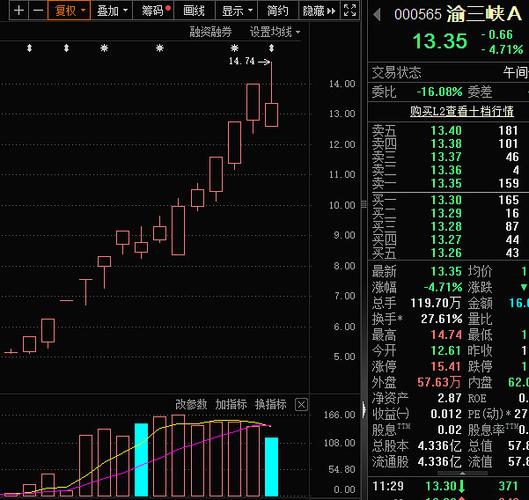Click asterisk marker left of 14.74 peak

[234, 48]
